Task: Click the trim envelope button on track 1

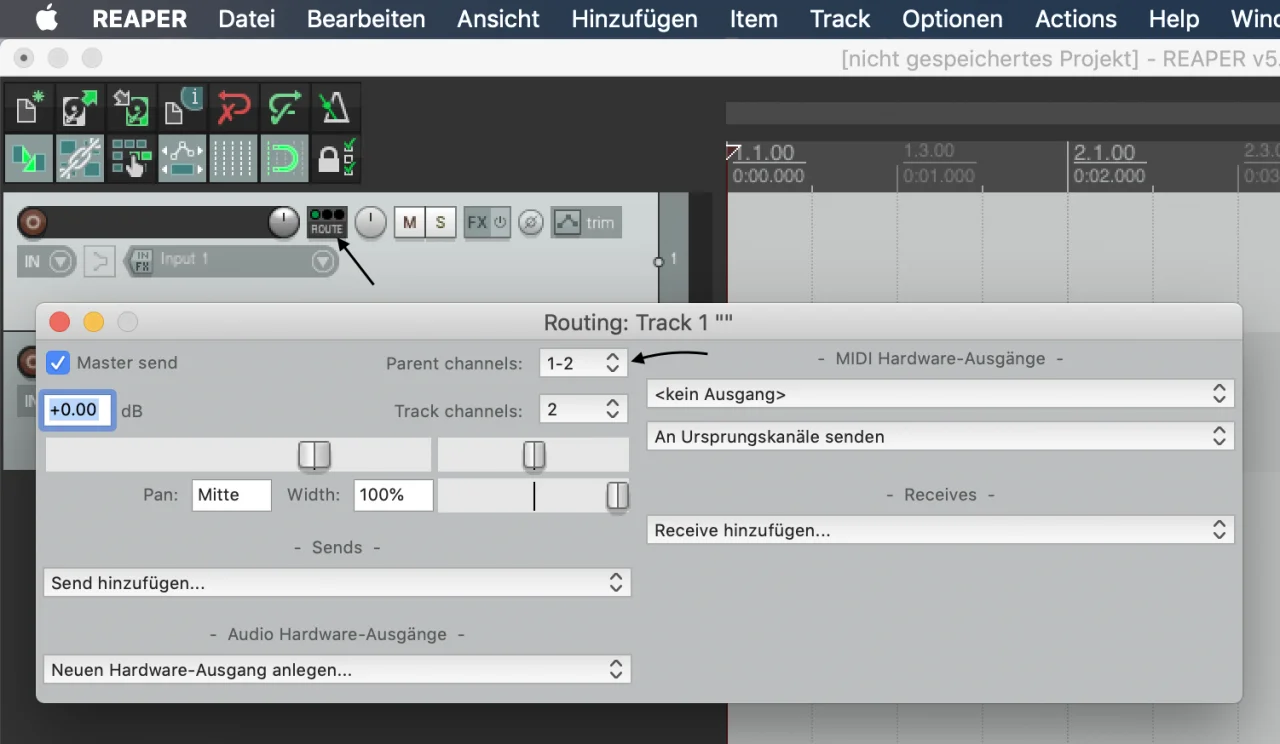Action: coord(586,222)
